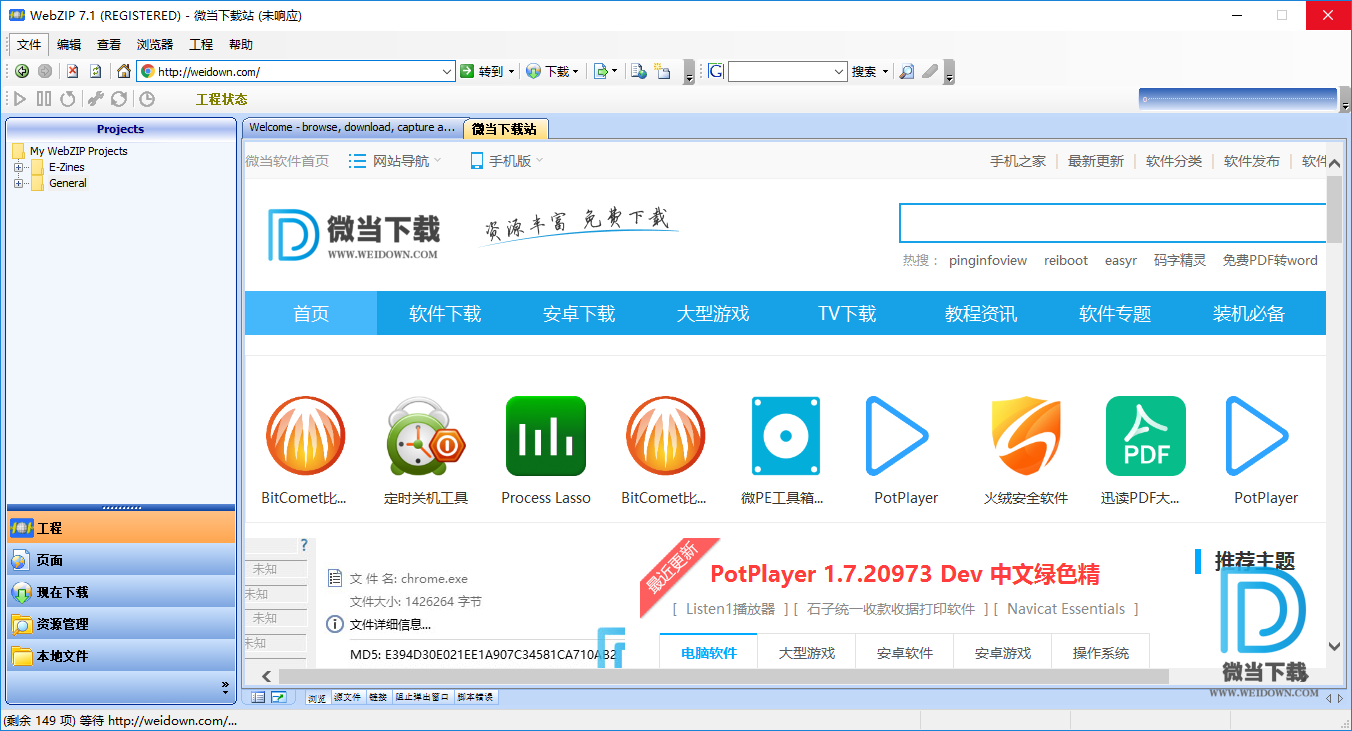
Task: Expand the 手机版 dropdown on webpage
Action: [540, 160]
